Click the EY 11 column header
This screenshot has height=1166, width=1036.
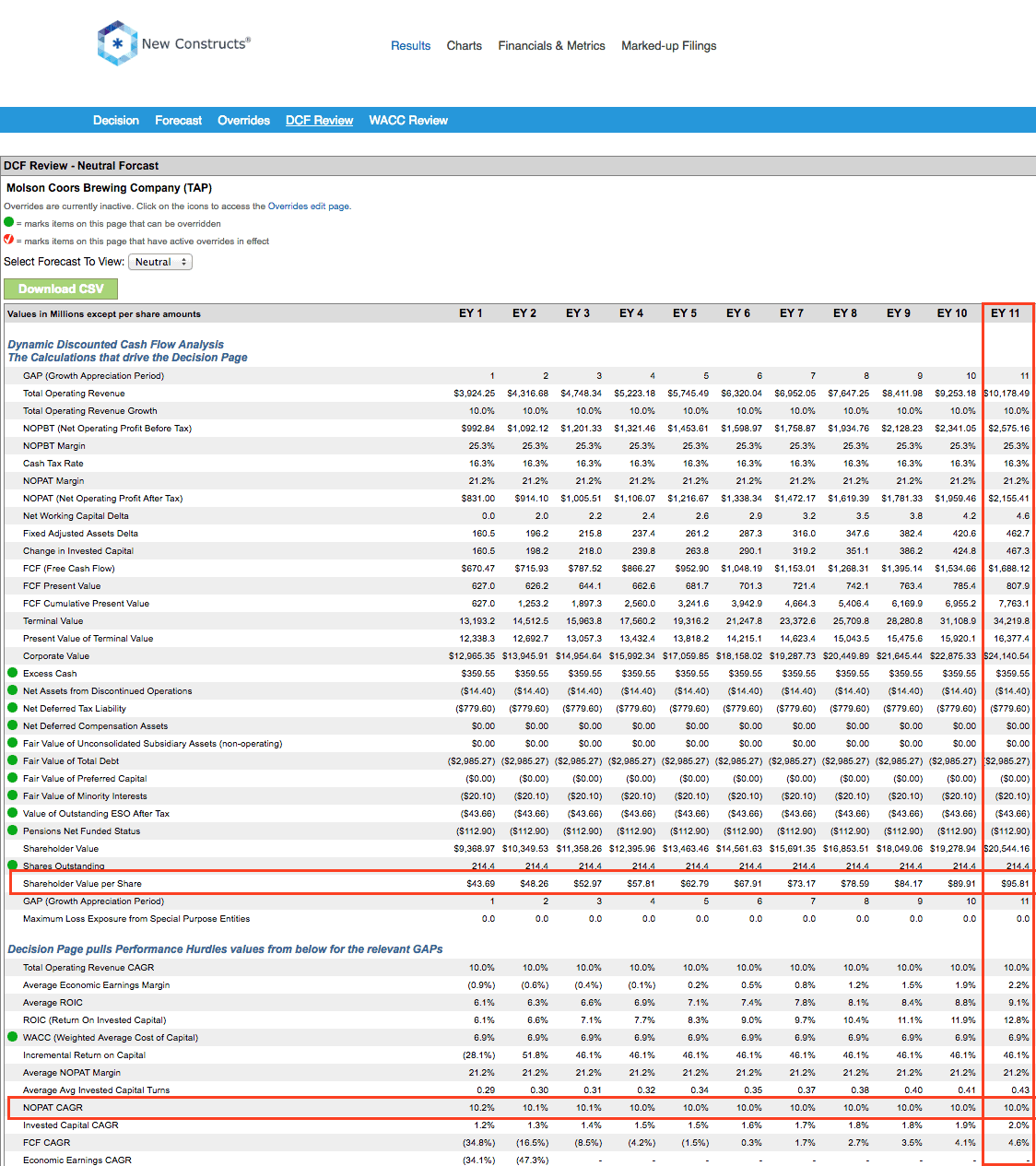pos(1006,313)
